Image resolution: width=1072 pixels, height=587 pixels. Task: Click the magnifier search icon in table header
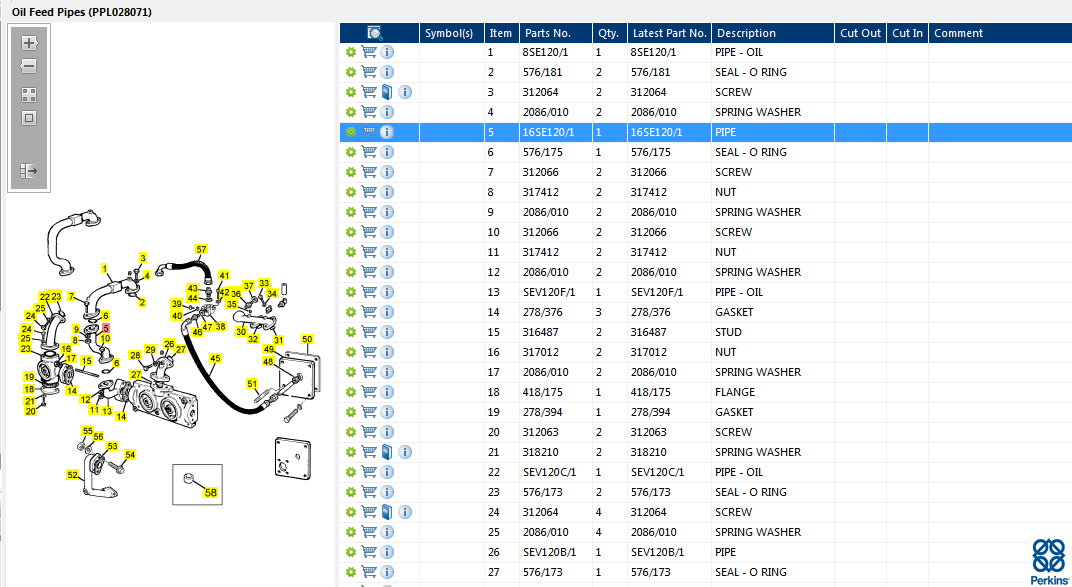pos(375,33)
